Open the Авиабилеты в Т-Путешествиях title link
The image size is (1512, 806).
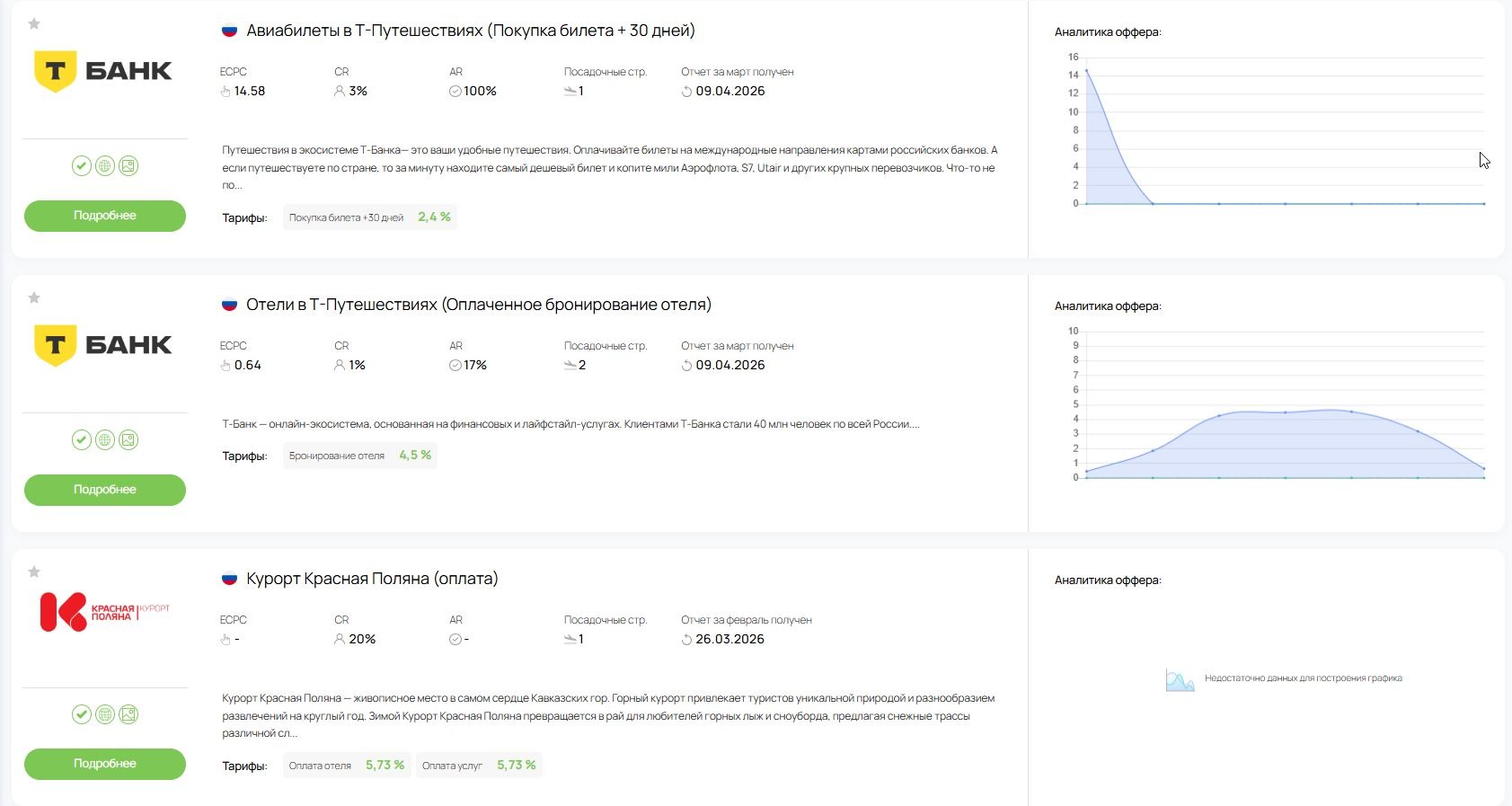pyautogui.click(x=471, y=31)
